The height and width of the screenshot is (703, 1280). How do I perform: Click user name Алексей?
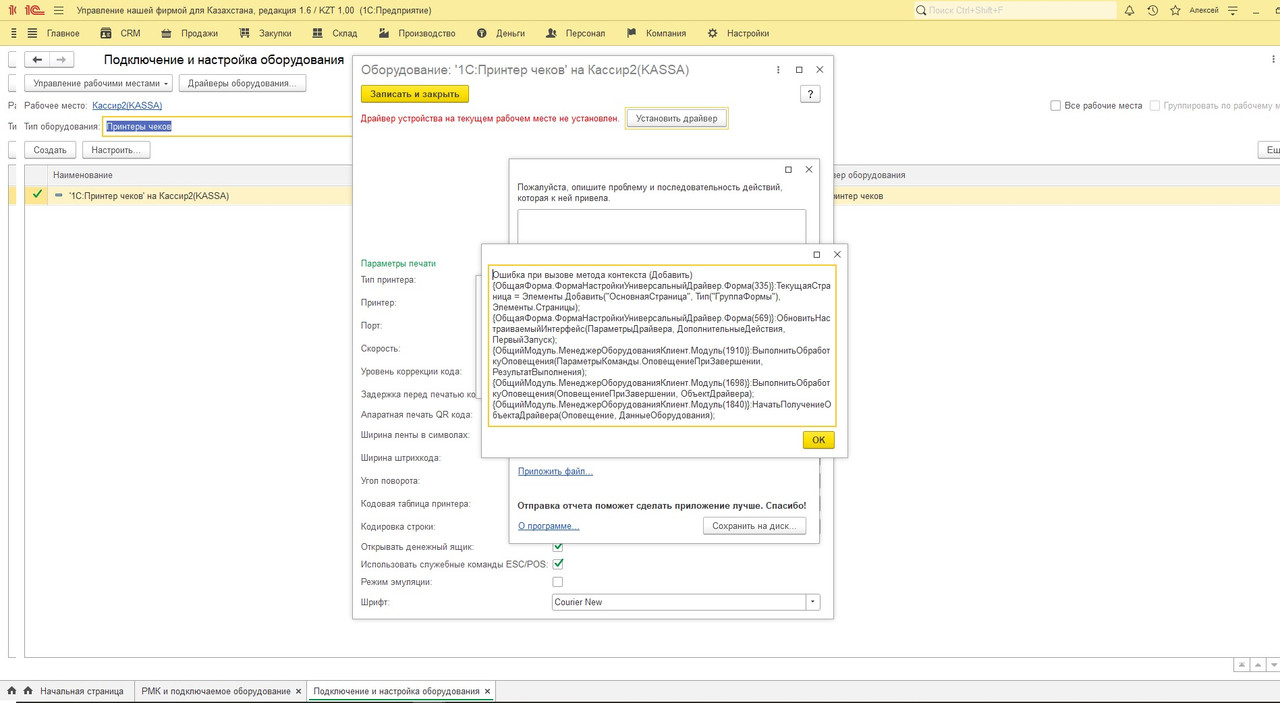point(1203,10)
